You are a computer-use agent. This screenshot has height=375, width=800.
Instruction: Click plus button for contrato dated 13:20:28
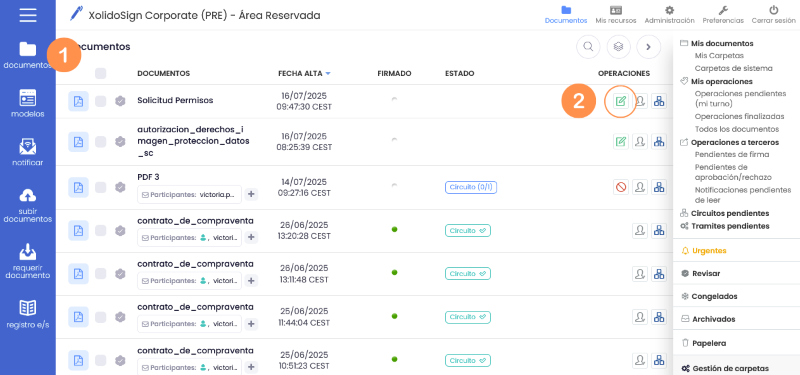coord(251,237)
